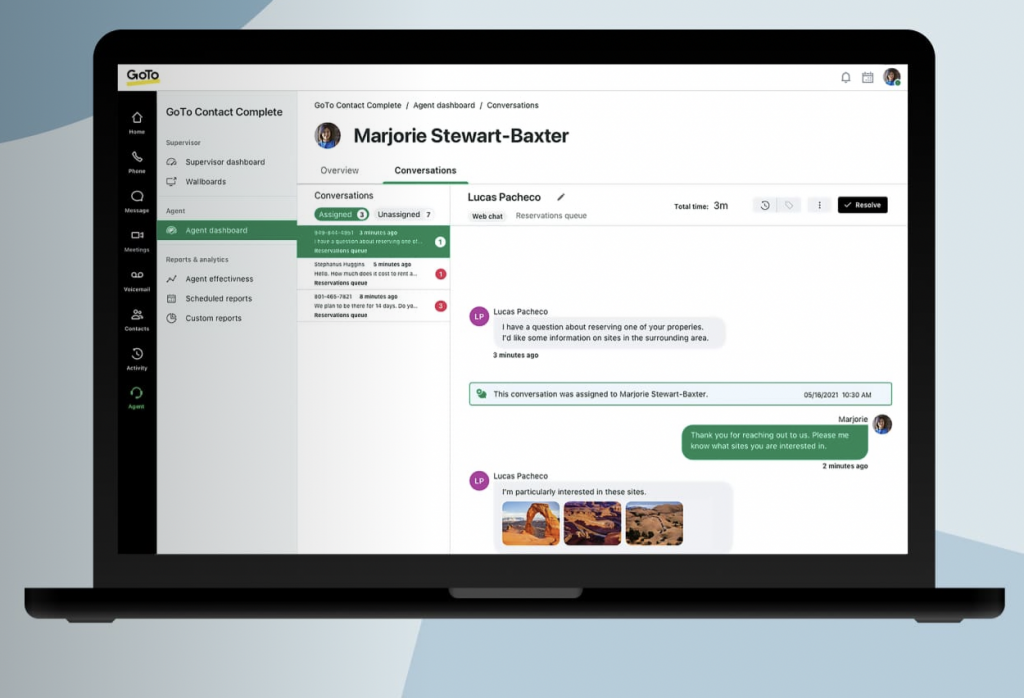Select the Conversations tab
Screen dimensions: 1024x698
(x=425, y=171)
